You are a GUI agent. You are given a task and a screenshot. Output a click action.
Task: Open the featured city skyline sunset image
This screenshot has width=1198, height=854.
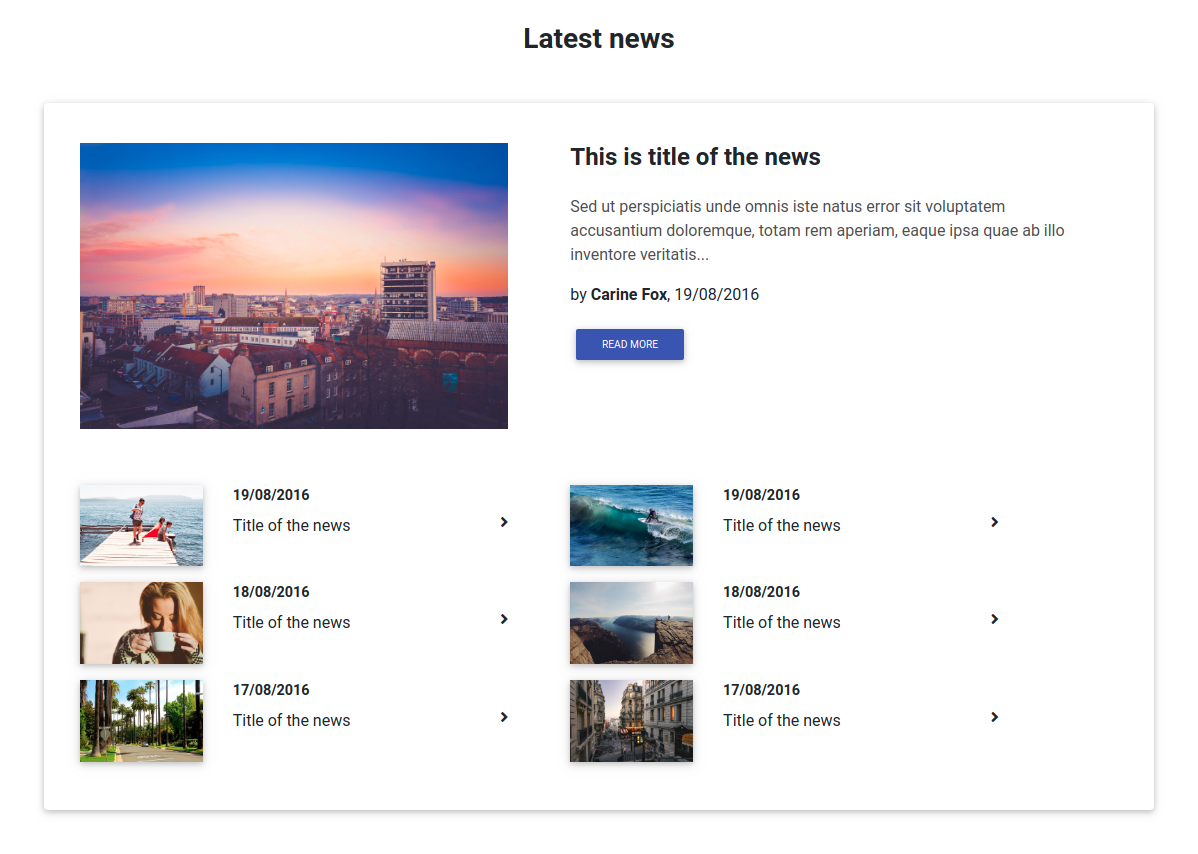click(x=294, y=286)
